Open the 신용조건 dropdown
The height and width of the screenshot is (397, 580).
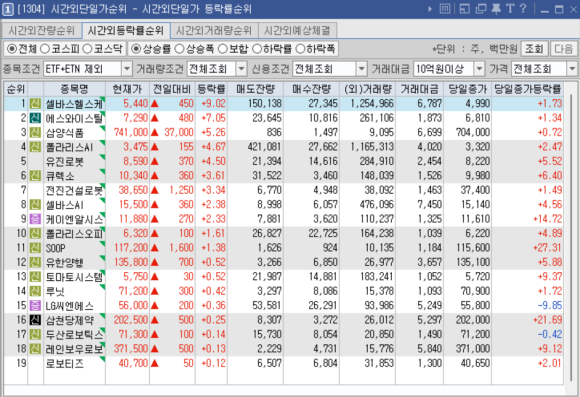(361, 69)
